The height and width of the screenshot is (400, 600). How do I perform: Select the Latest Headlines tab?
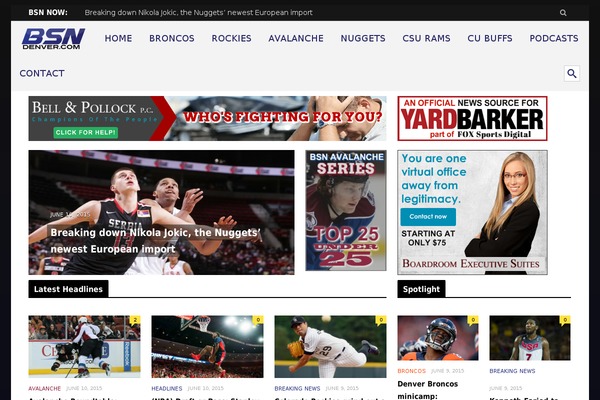pyautogui.click(x=68, y=289)
